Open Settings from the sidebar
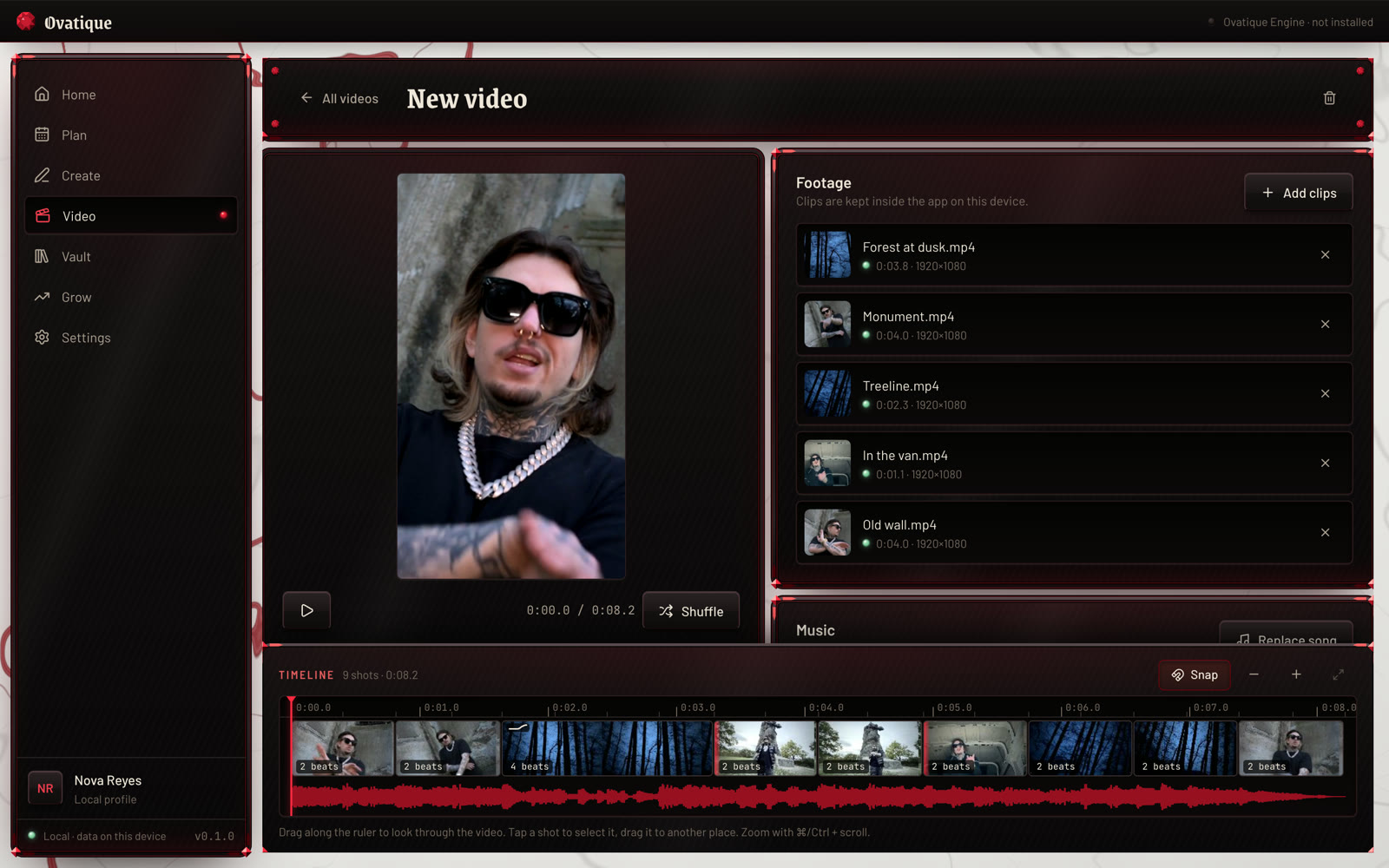Screen dimensions: 1389x868 tap(130, 338)
